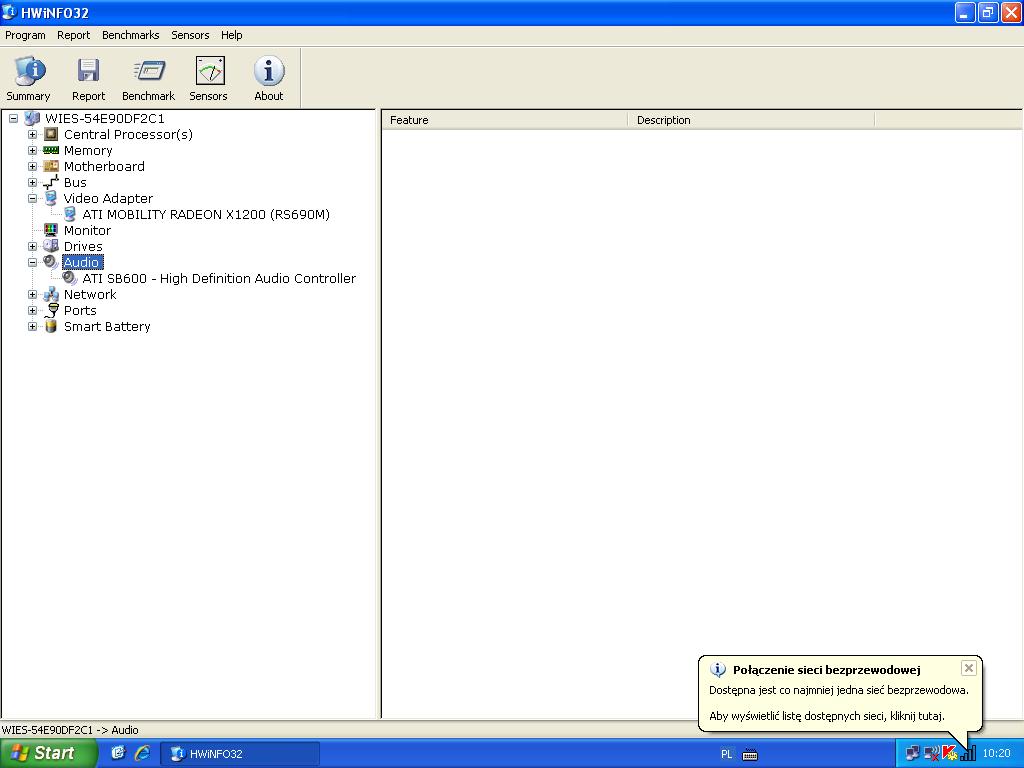The height and width of the screenshot is (768, 1024).
Task: Click the Start button
Action: pyautogui.click(x=47, y=753)
